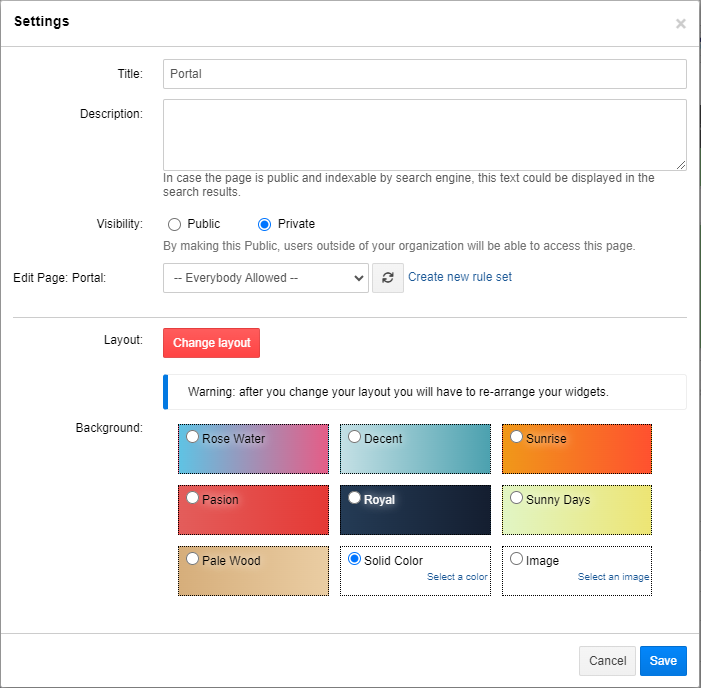The image size is (701, 688).
Task: Choose Decent background radio
Action: pos(354,437)
